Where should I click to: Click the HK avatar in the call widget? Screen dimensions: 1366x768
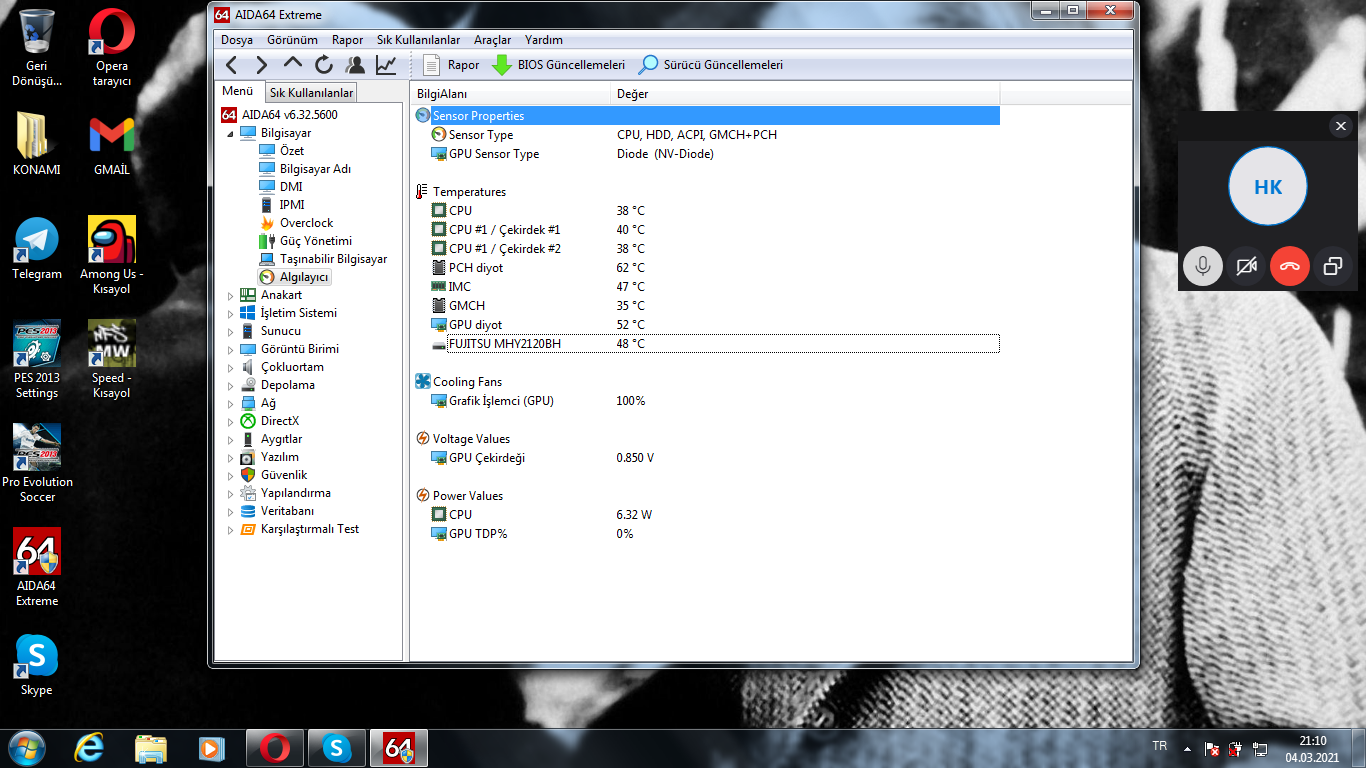pos(1268,187)
